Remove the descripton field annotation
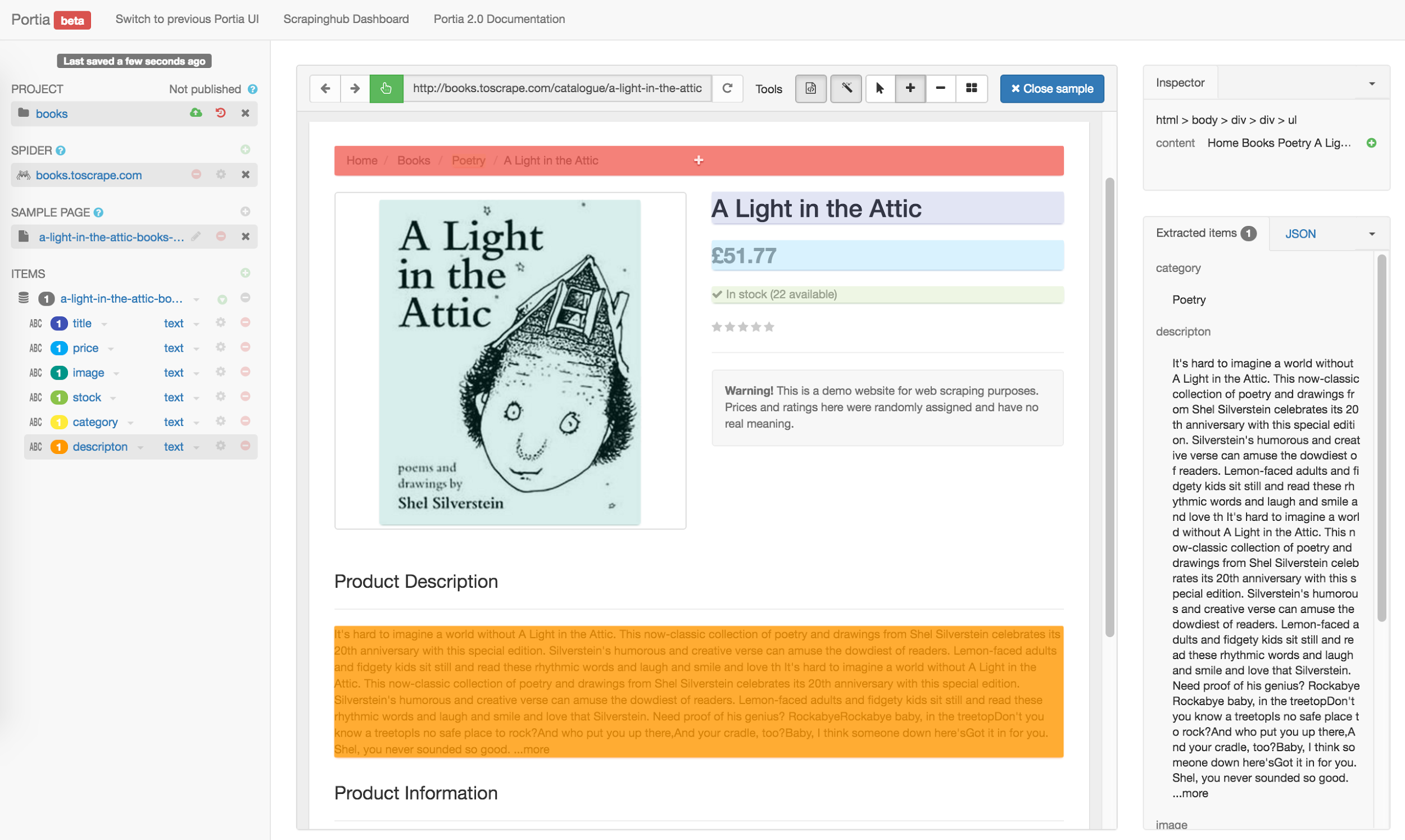The image size is (1405, 840). [245, 446]
